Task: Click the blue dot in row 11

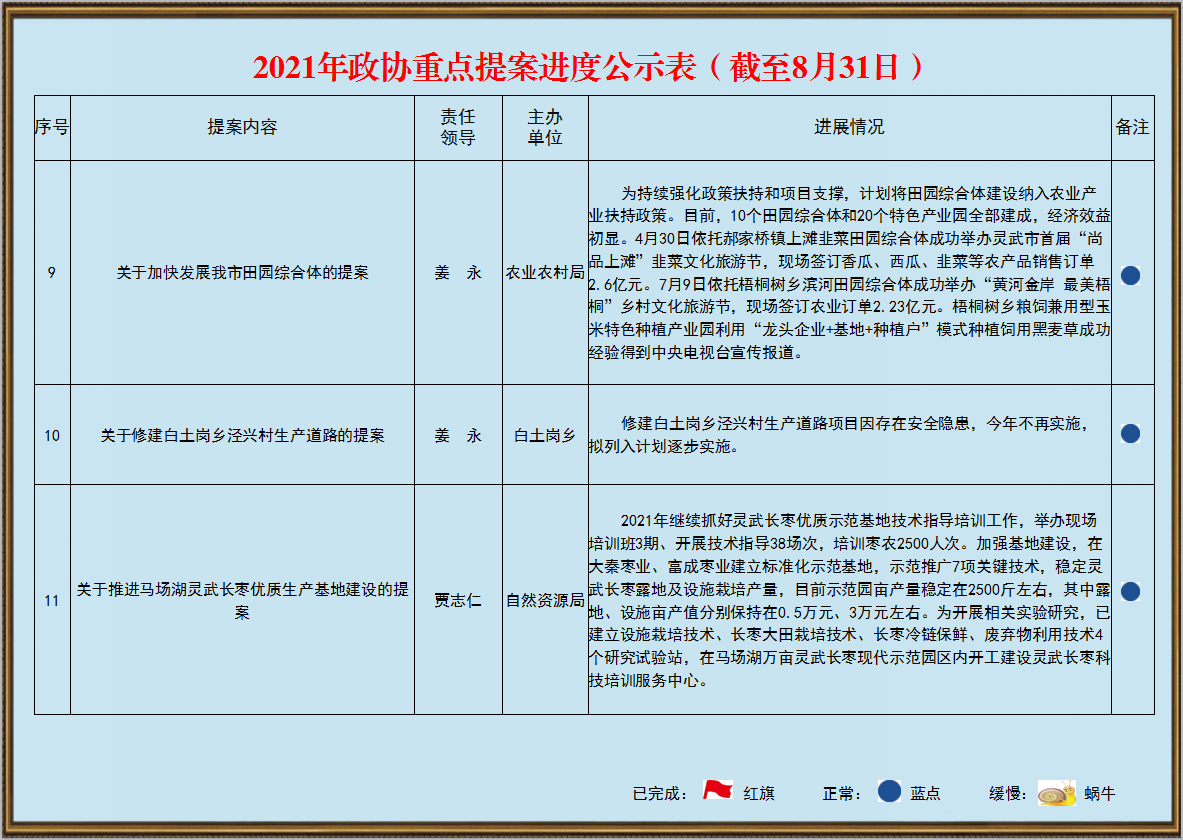Action: tap(1130, 591)
